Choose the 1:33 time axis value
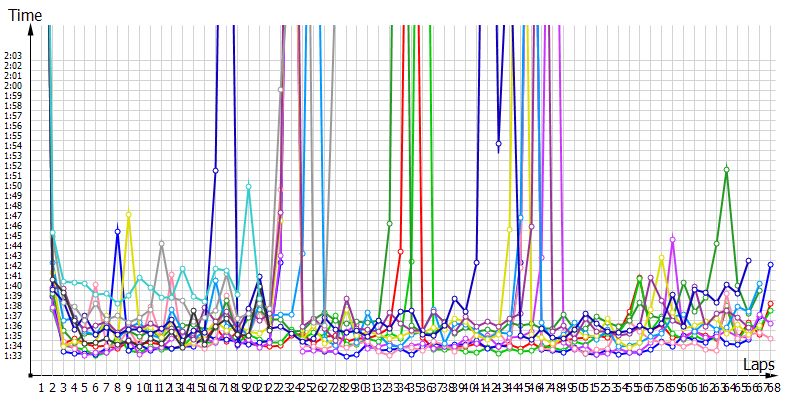The height and width of the screenshot is (400, 800). pyautogui.click(x=13, y=356)
